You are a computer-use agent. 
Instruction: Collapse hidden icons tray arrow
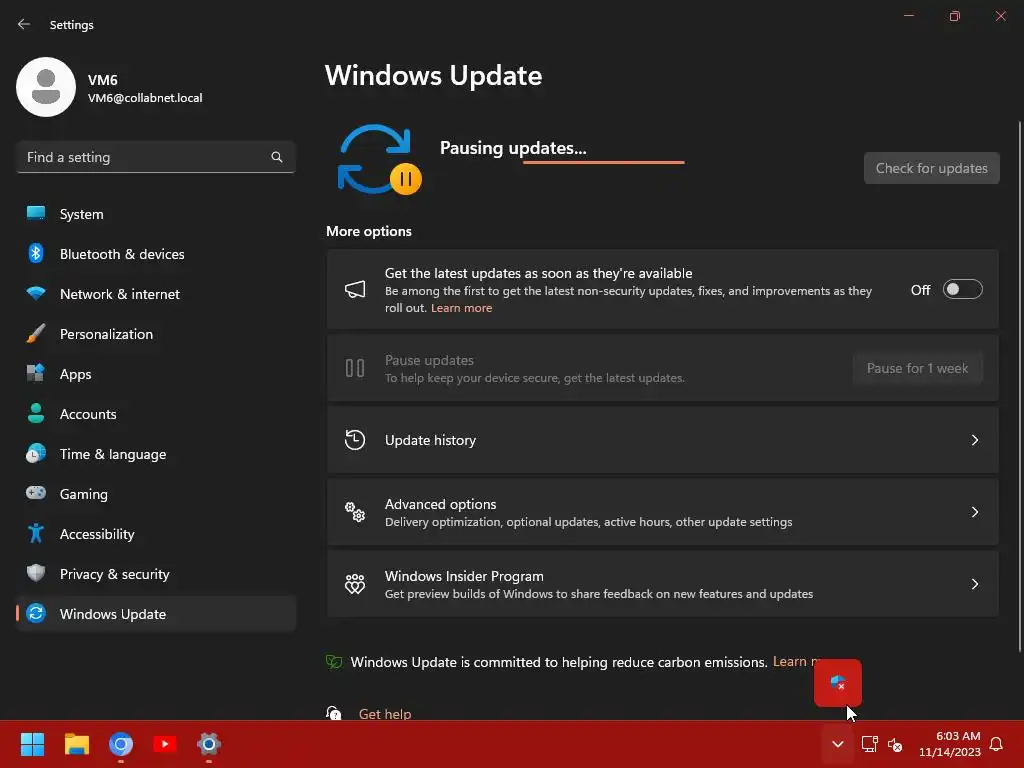838,744
